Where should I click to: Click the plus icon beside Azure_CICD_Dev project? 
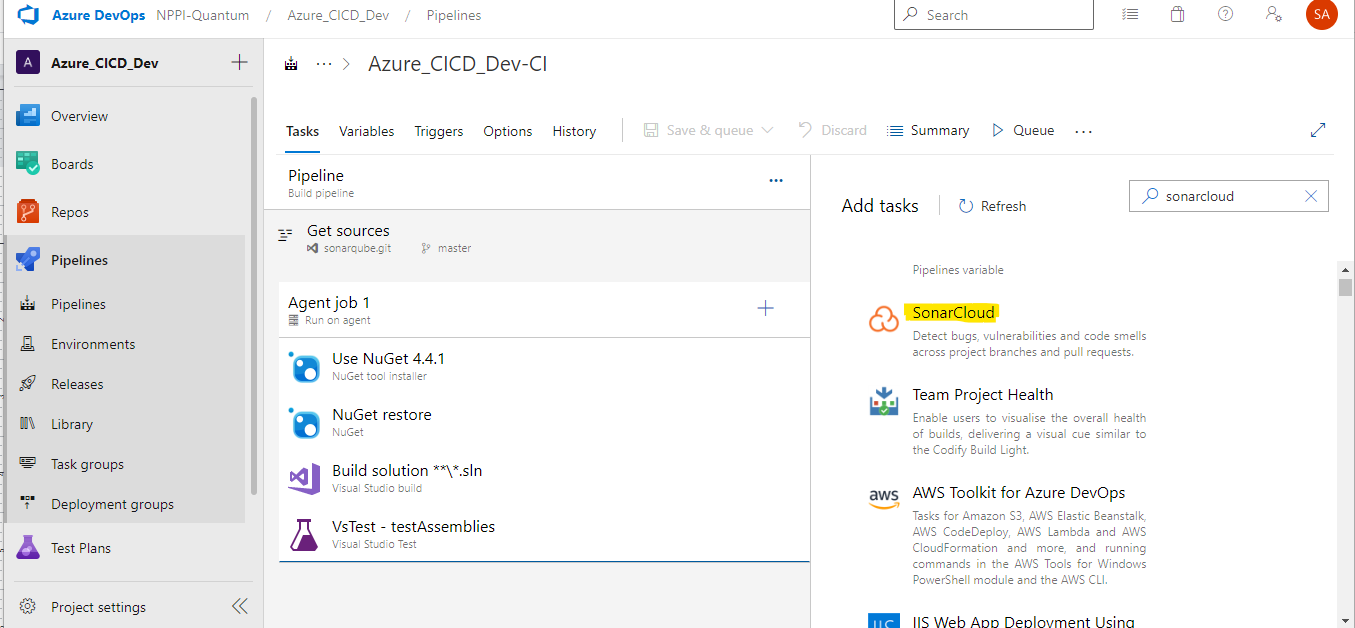(x=239, y=63)
